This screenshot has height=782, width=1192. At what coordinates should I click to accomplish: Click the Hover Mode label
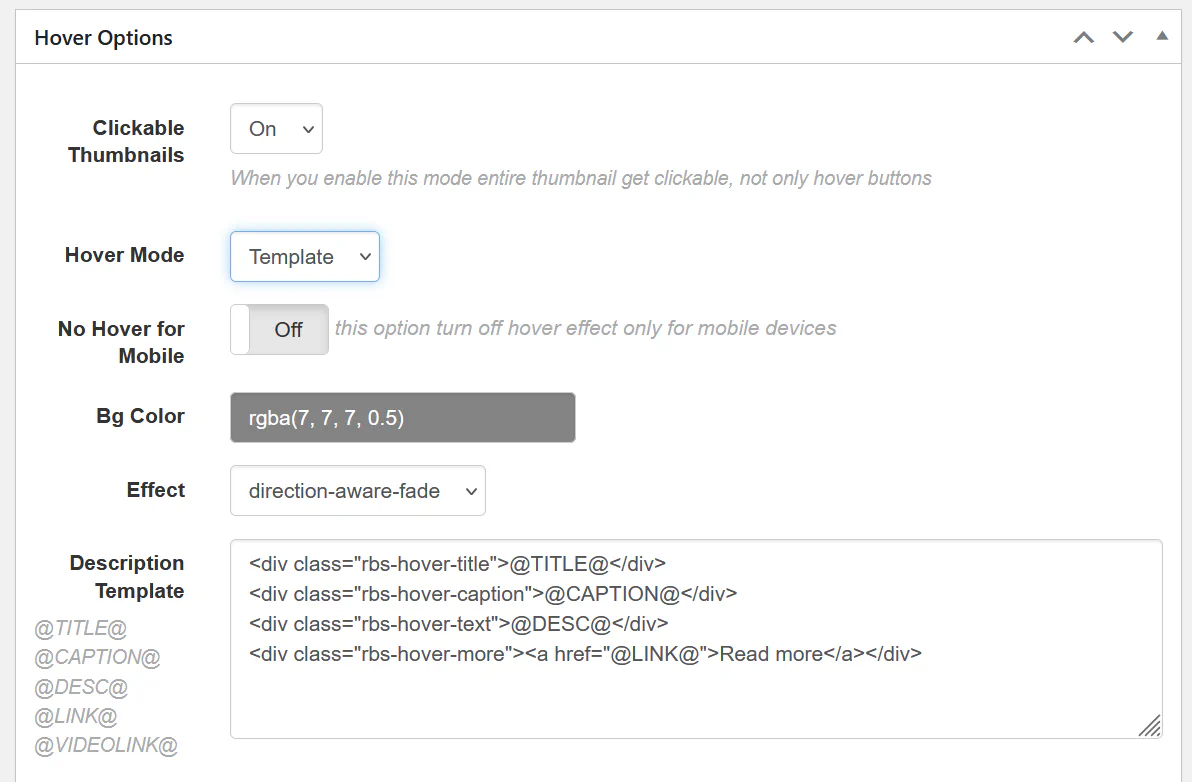point(125,255)
